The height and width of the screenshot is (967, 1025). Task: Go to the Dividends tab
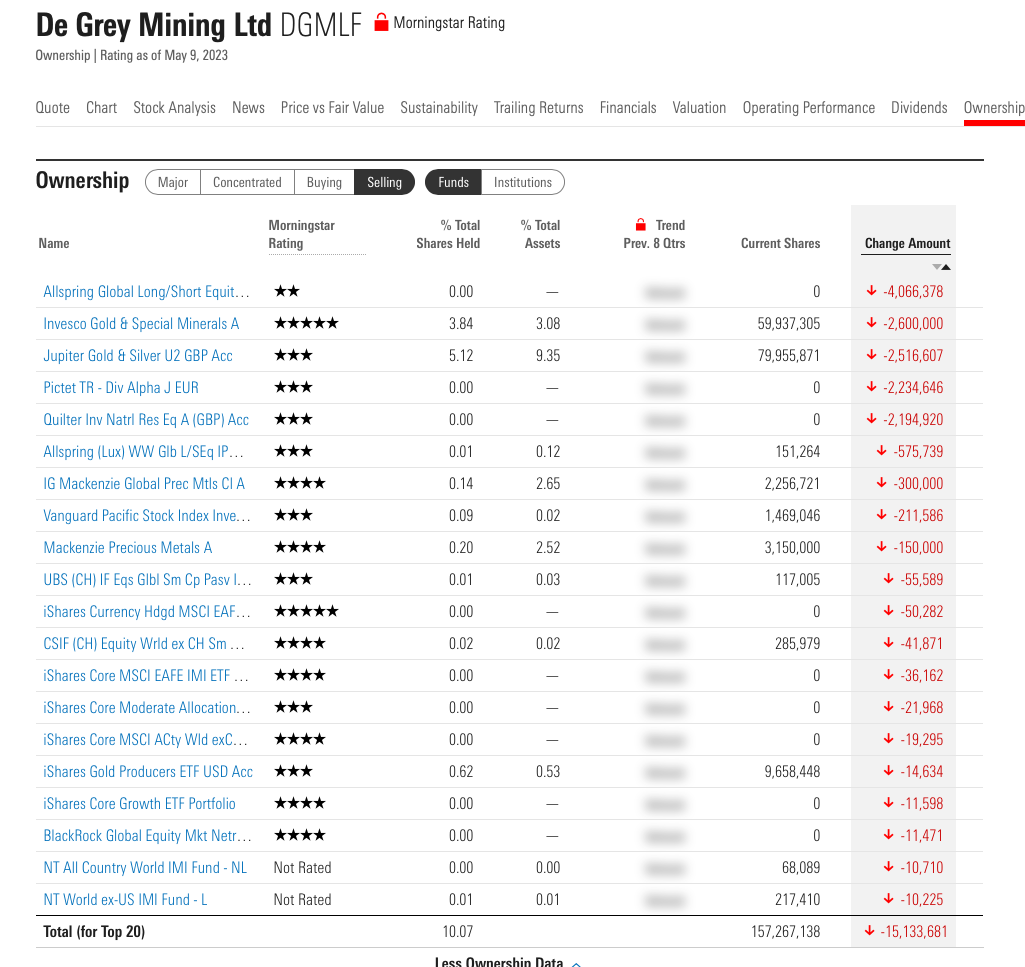coord(919,107)
